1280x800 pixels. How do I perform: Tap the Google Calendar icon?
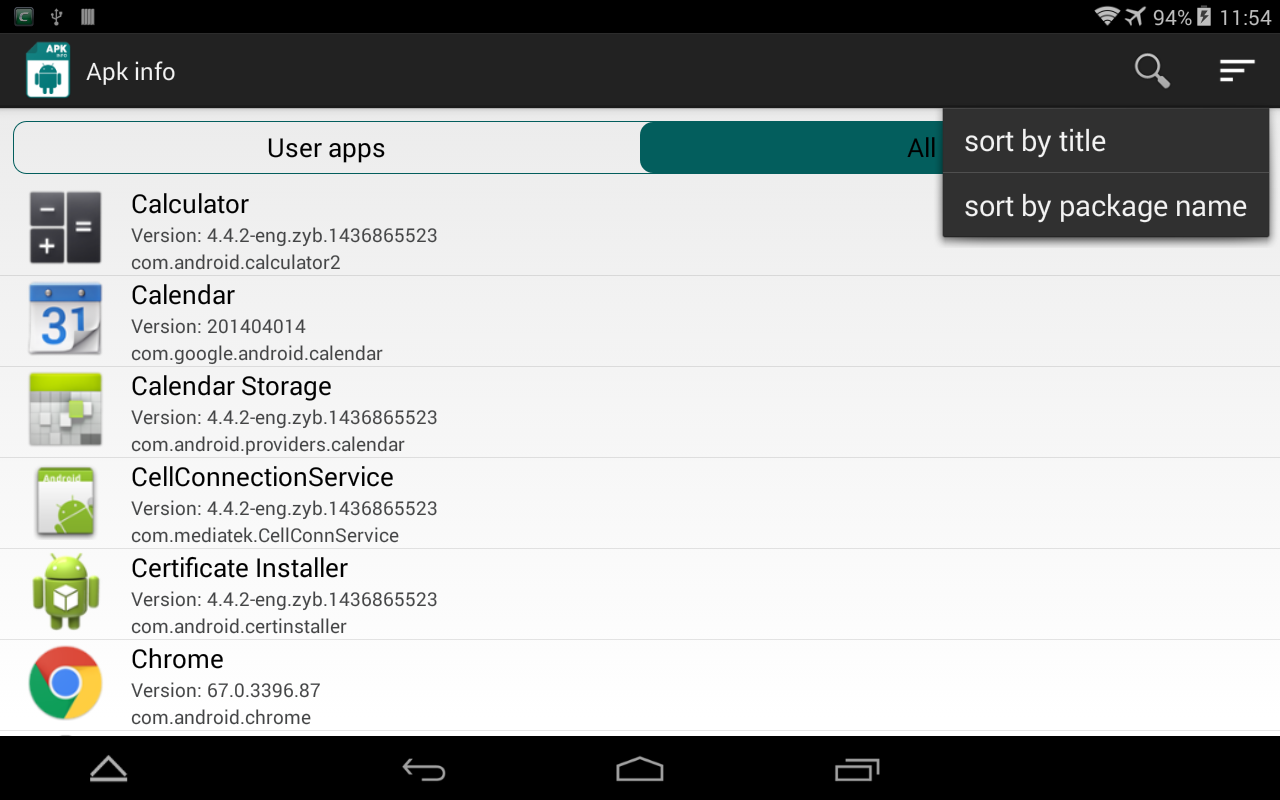tap(65, 320)
